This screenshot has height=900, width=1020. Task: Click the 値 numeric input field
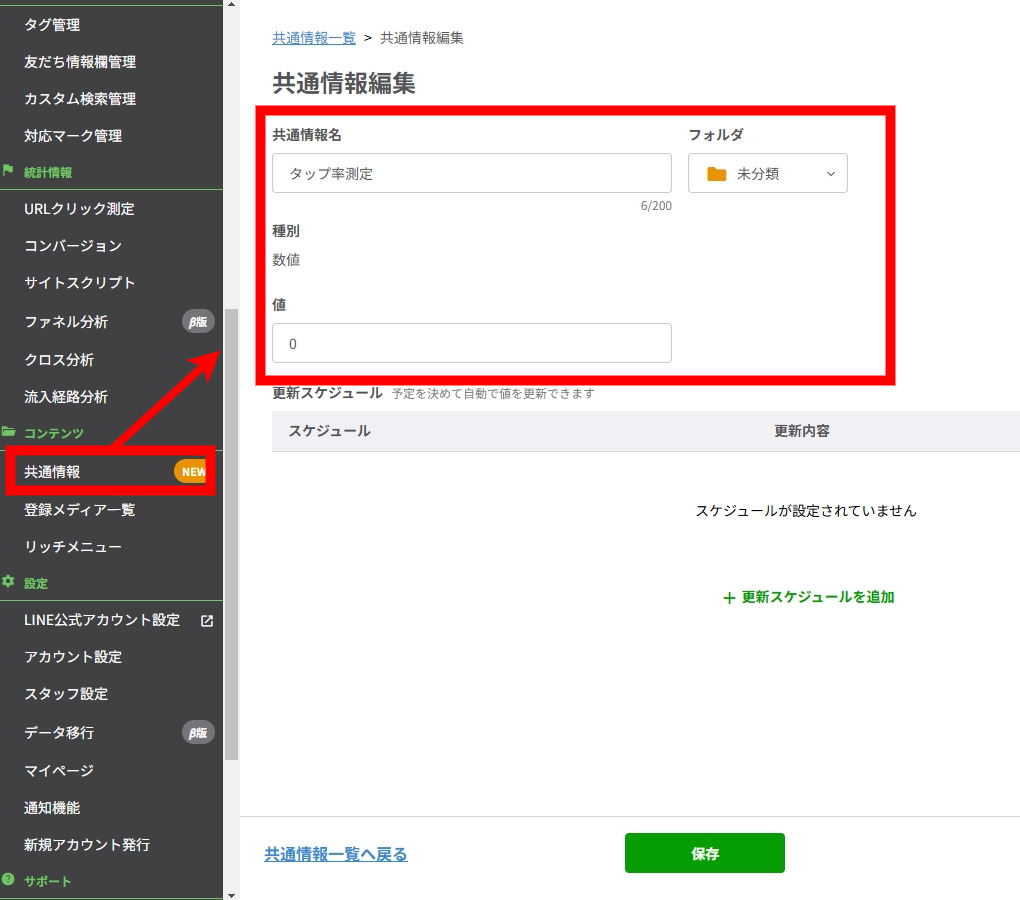[471, 344]
